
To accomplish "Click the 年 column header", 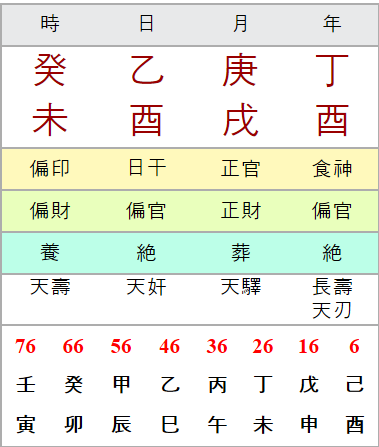I will pyautogui.click(x=332, y=24).
